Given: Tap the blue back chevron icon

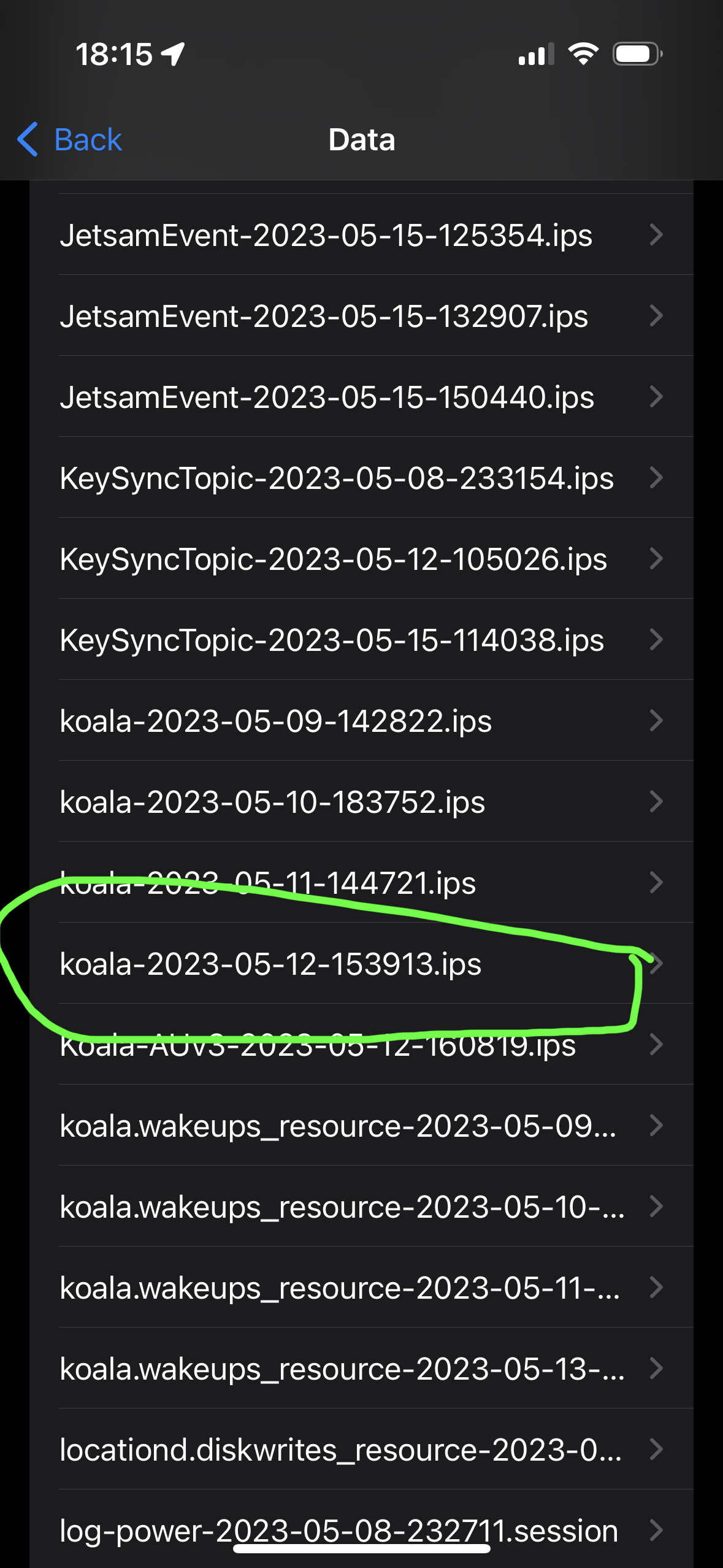Looking at the screenshot, I should point(28,139).
